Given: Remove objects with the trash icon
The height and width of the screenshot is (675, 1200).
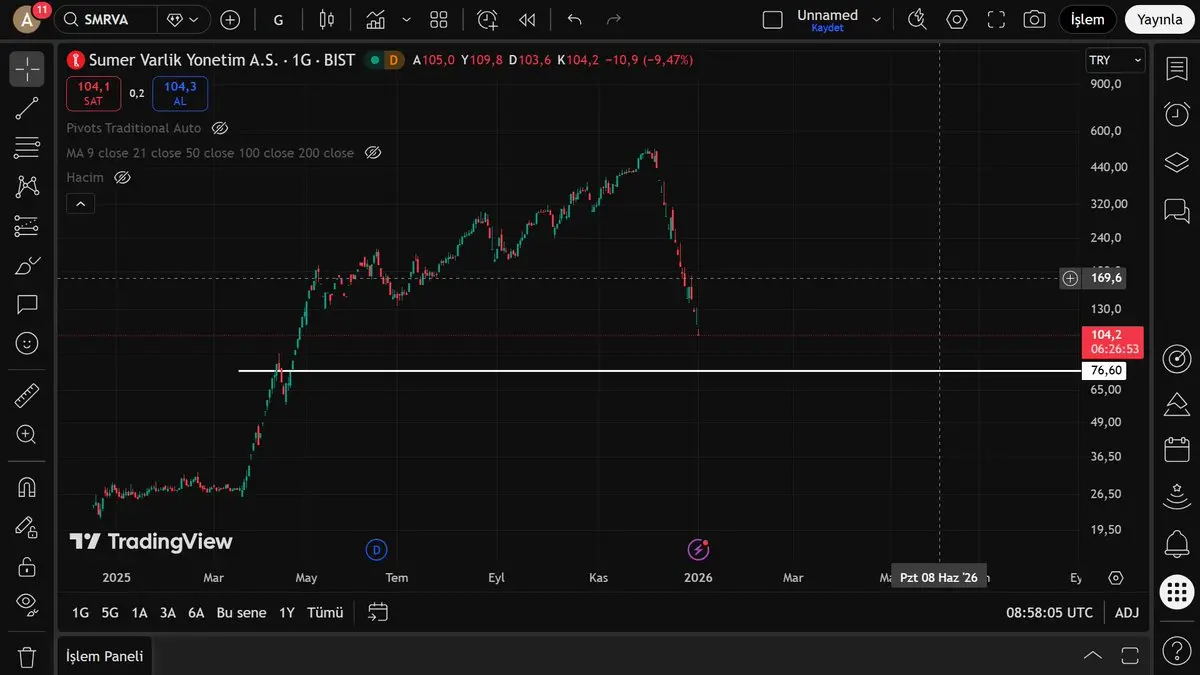Looking at the screenshot, I should 27,657.
